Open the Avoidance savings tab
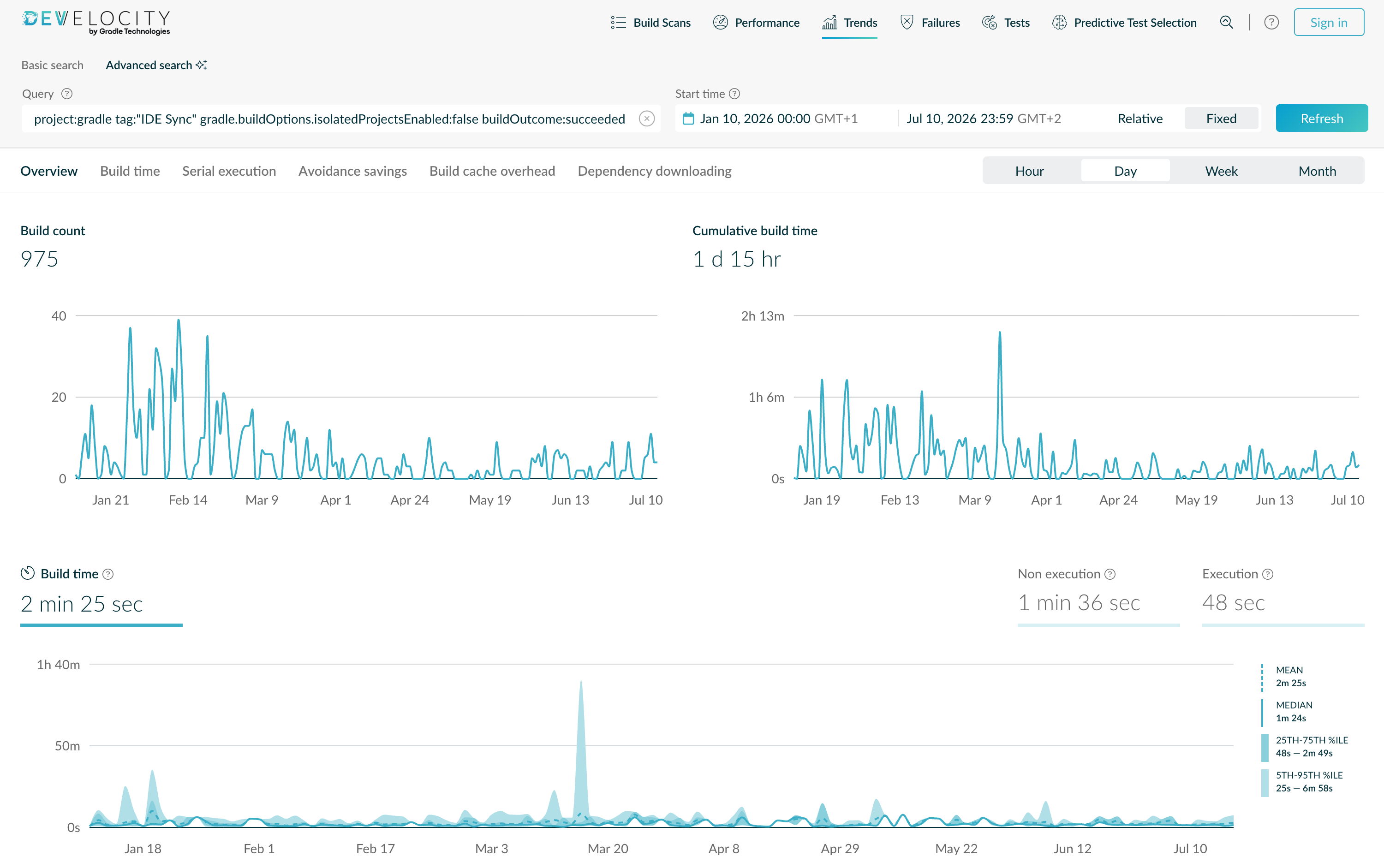1384x868 pixels. point(352,171)
